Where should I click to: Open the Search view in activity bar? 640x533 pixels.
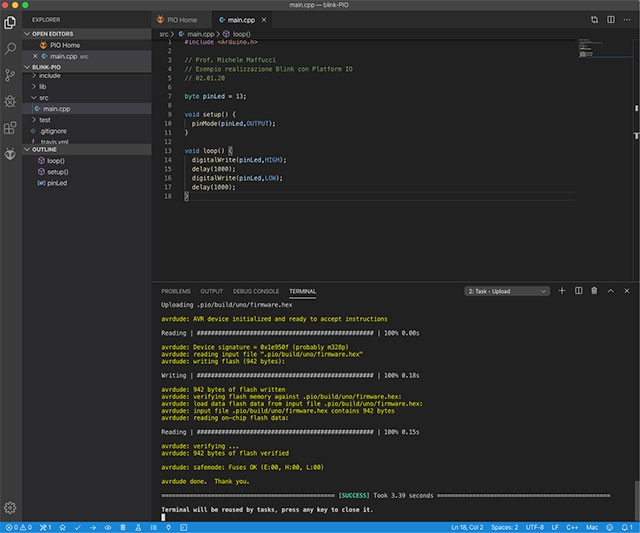click(x=10, y=47)
